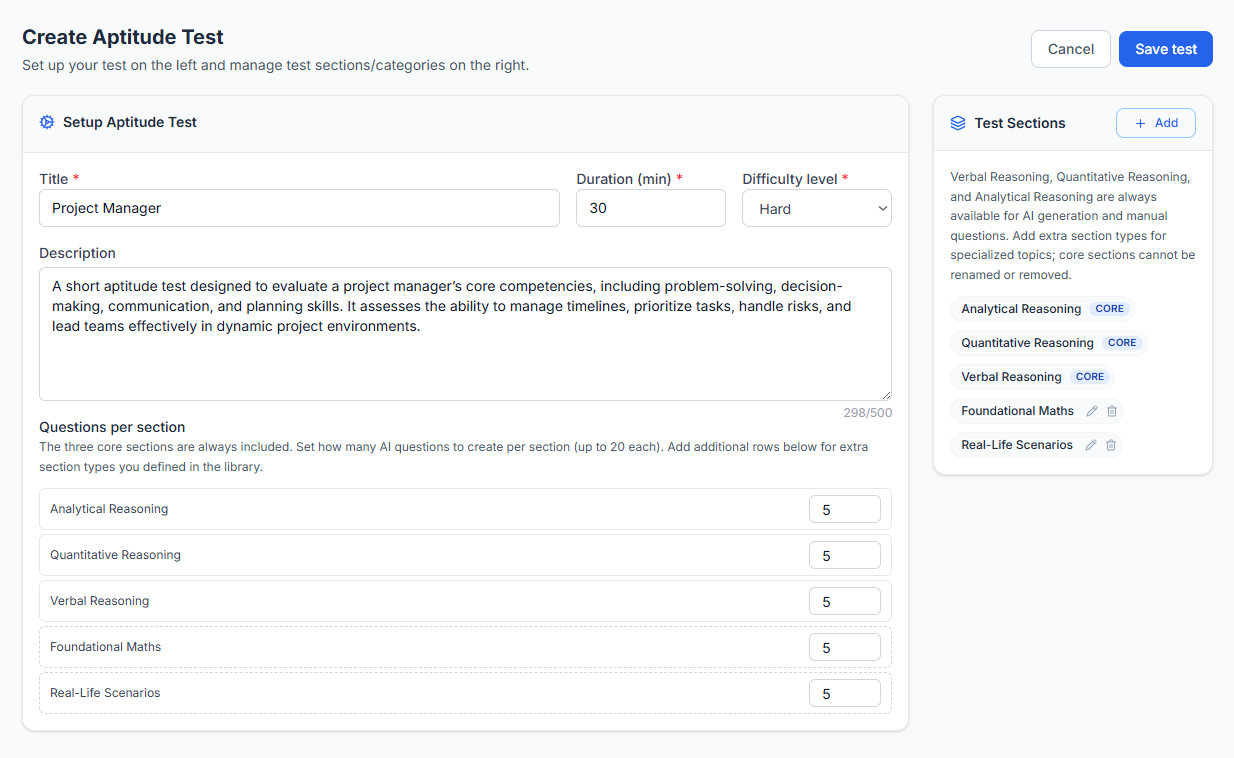
Task: Delete the Foundational Maths section
Action: (1112, 411)
